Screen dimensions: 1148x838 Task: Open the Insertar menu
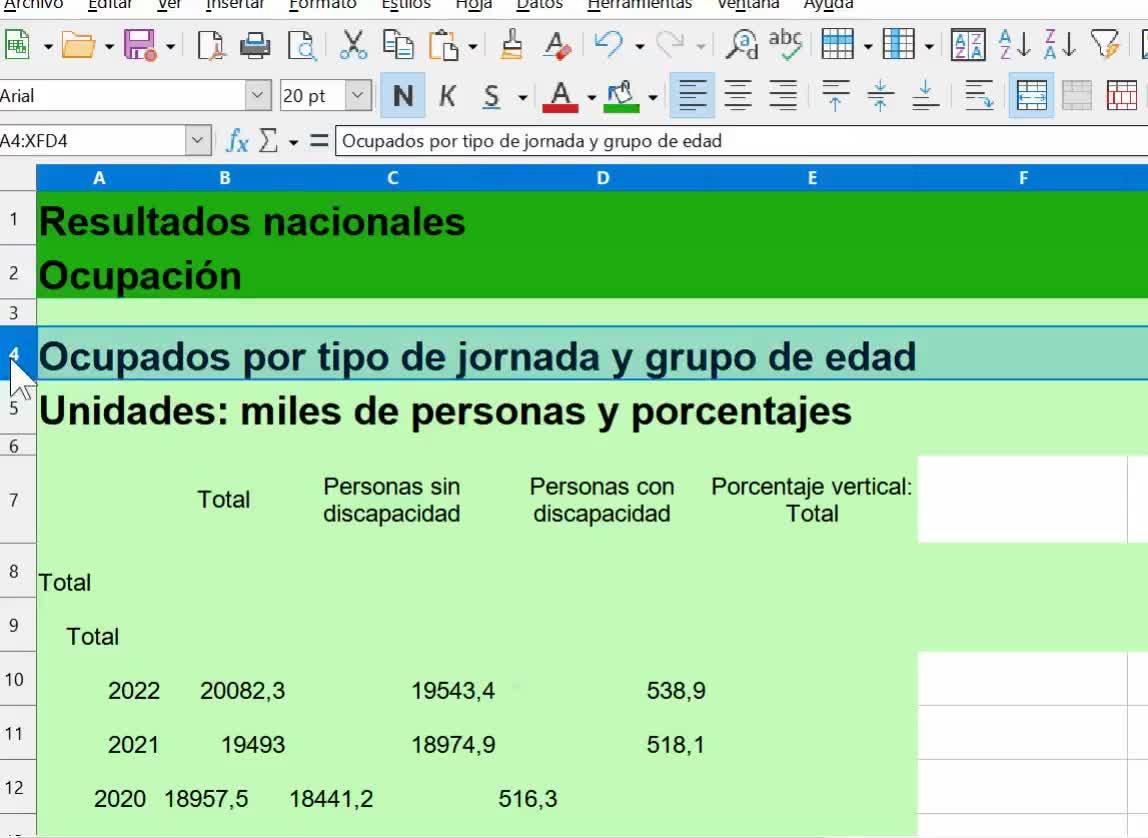tap(235, 4)
